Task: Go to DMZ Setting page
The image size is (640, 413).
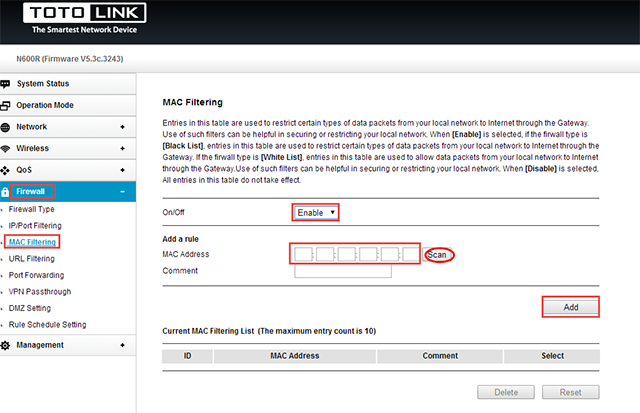Action: 30,308
